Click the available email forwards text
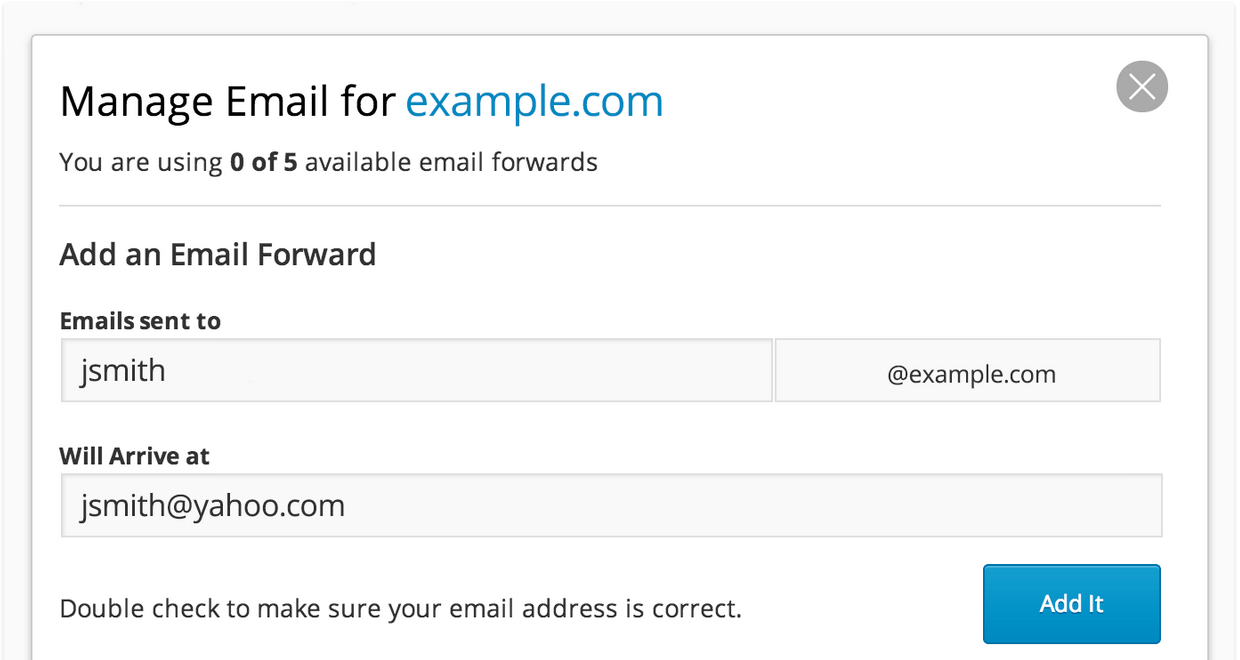 click(451, 162)
